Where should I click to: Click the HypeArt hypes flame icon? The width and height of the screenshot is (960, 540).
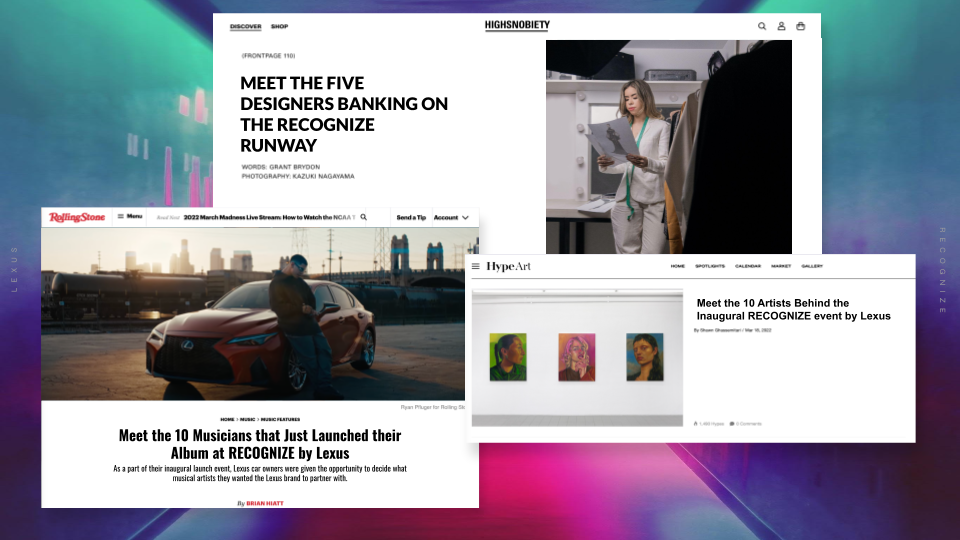click(x=696, y=424)
